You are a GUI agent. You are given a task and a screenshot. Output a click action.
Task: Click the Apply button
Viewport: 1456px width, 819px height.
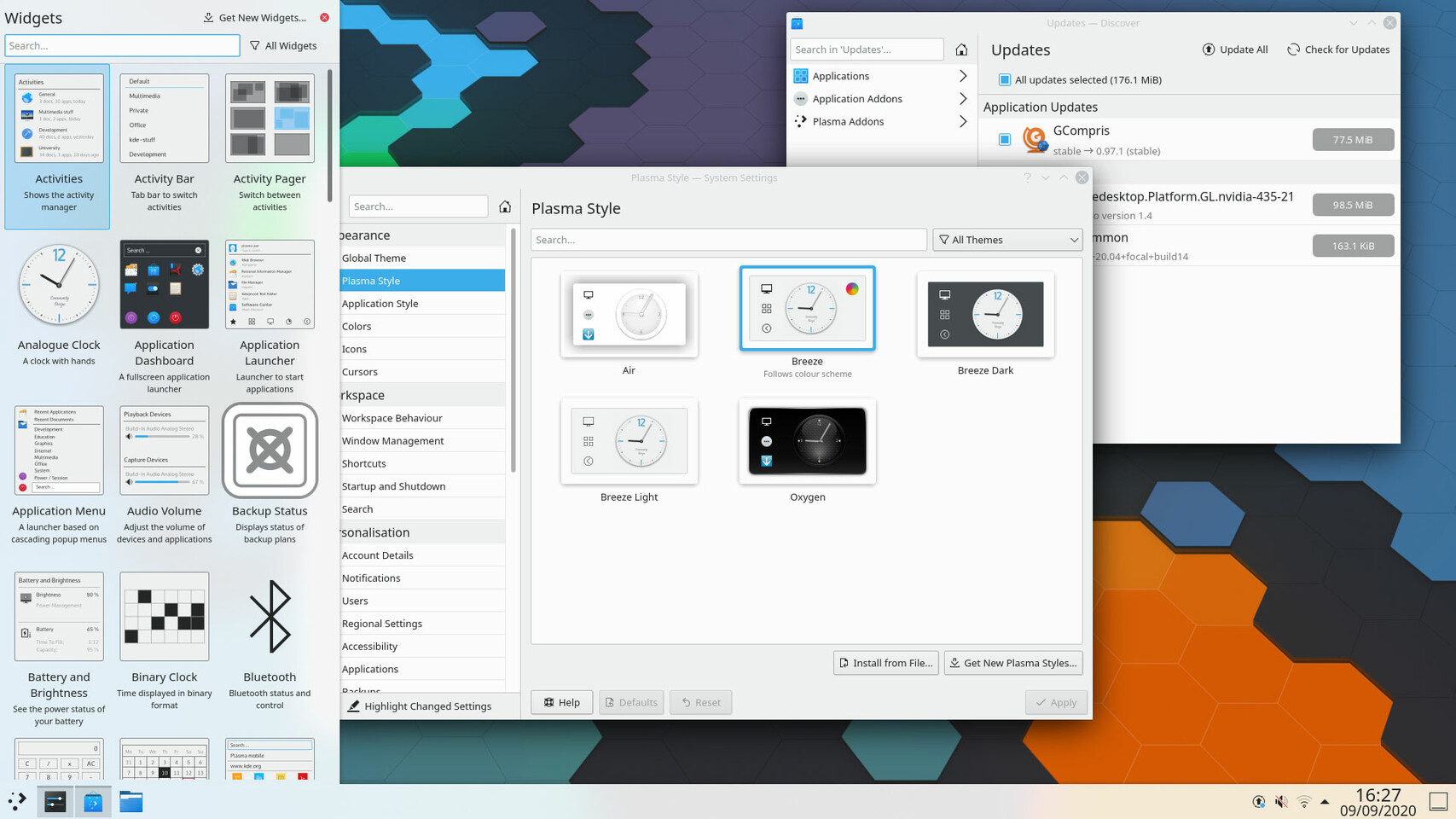(1056, 702)
